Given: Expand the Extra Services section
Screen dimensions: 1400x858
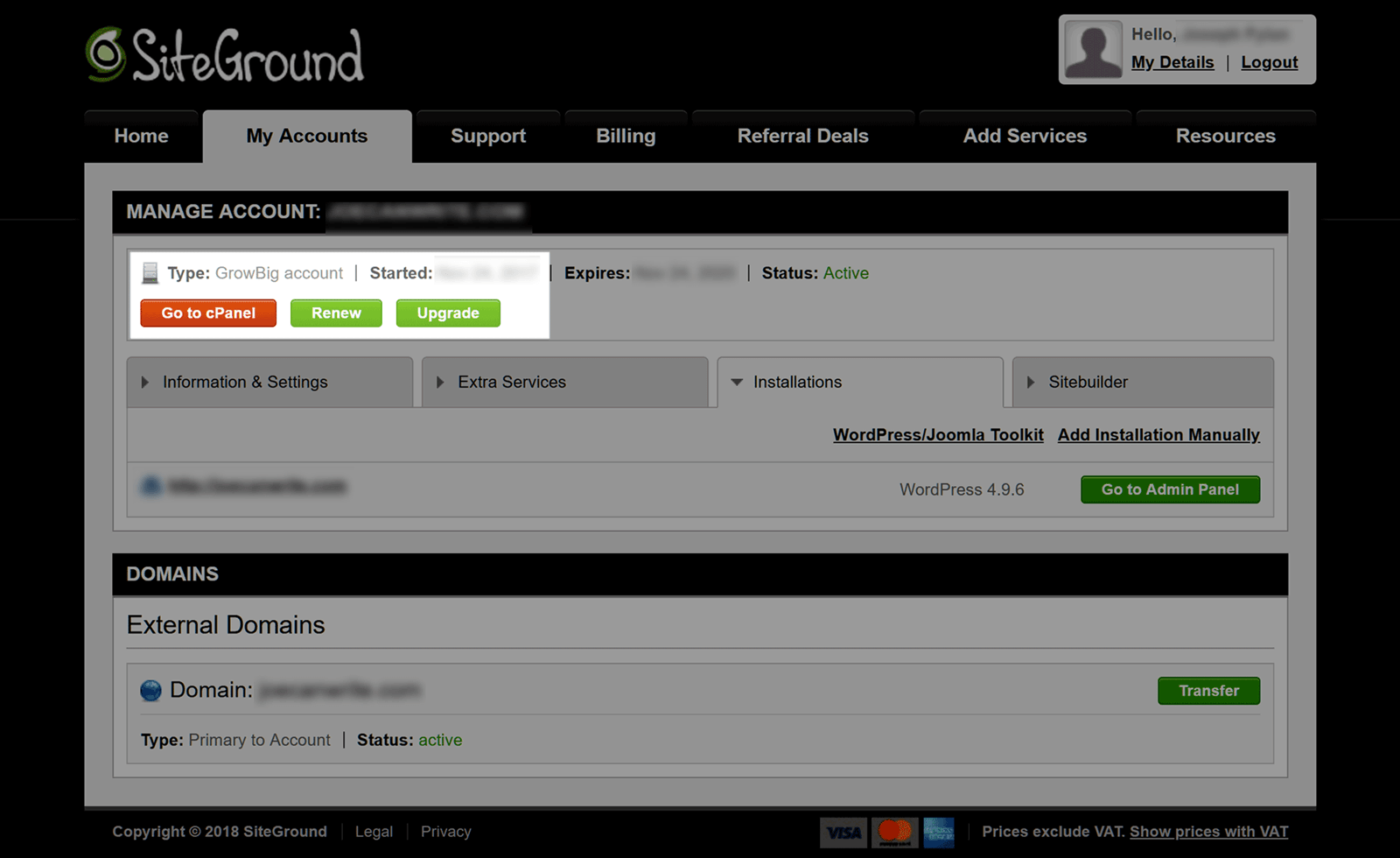Looking at the screenshot, I should tap(564, 382).
